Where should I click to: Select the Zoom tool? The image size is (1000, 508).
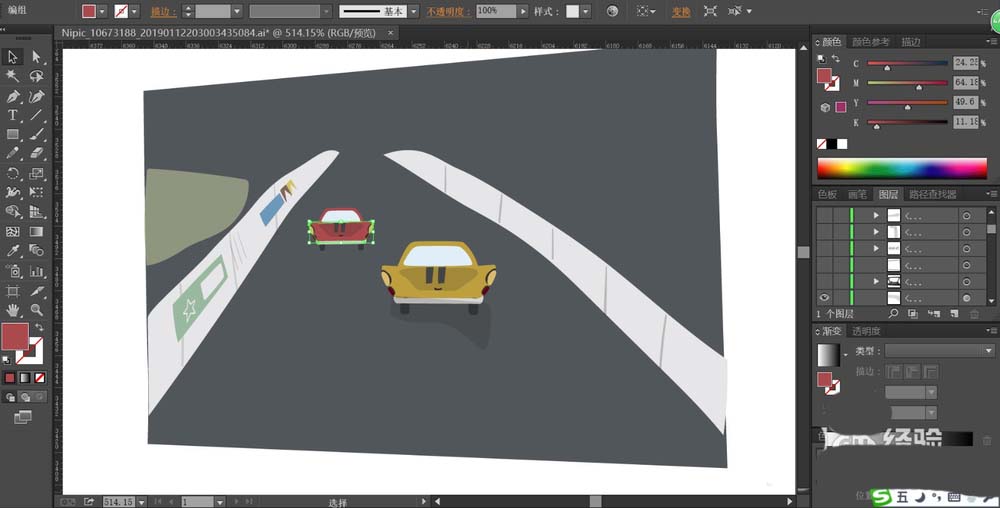coord(36,310)
